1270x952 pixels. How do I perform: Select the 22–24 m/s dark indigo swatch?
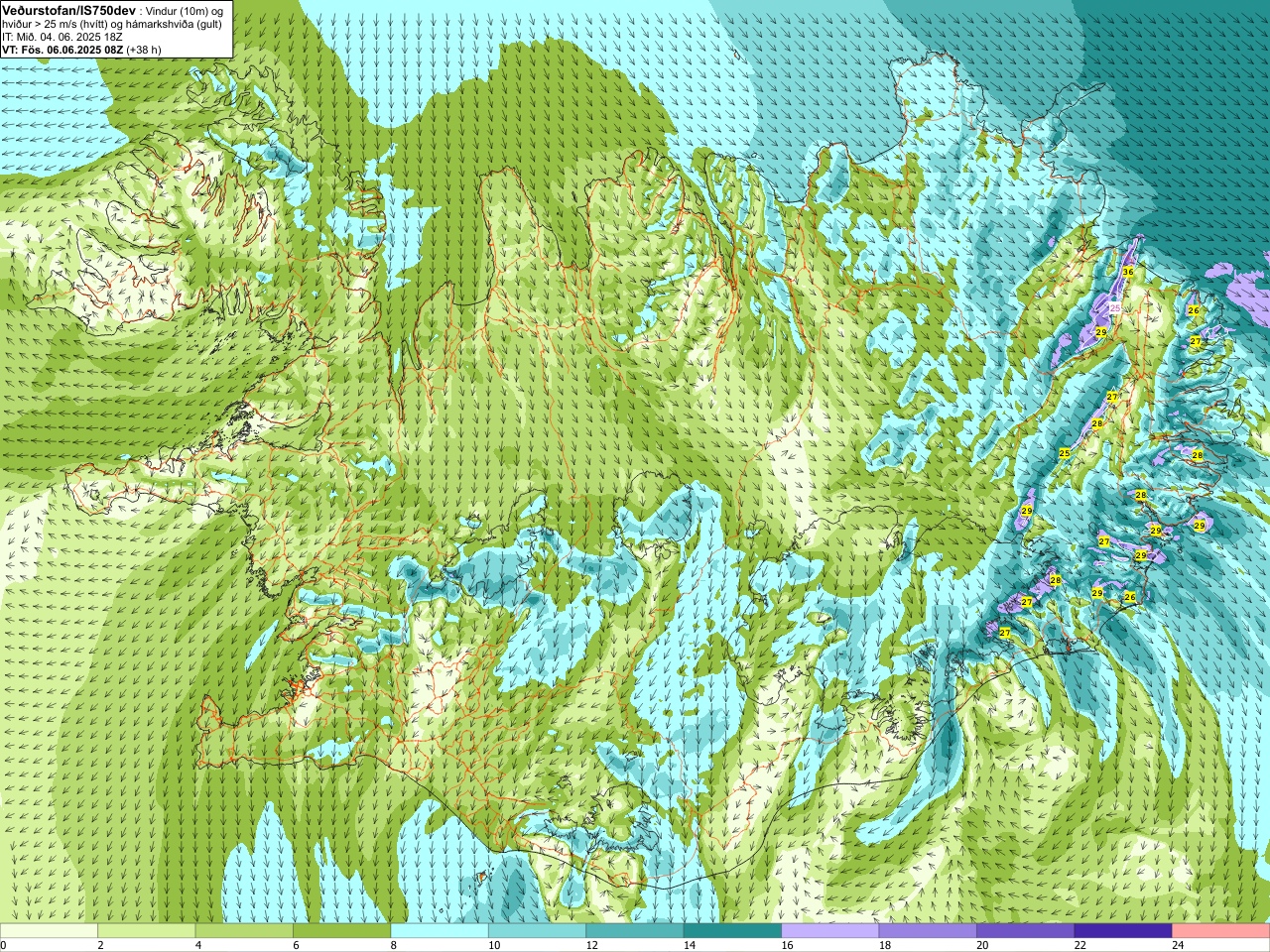pyautogui.click(x=1123, y=931)
